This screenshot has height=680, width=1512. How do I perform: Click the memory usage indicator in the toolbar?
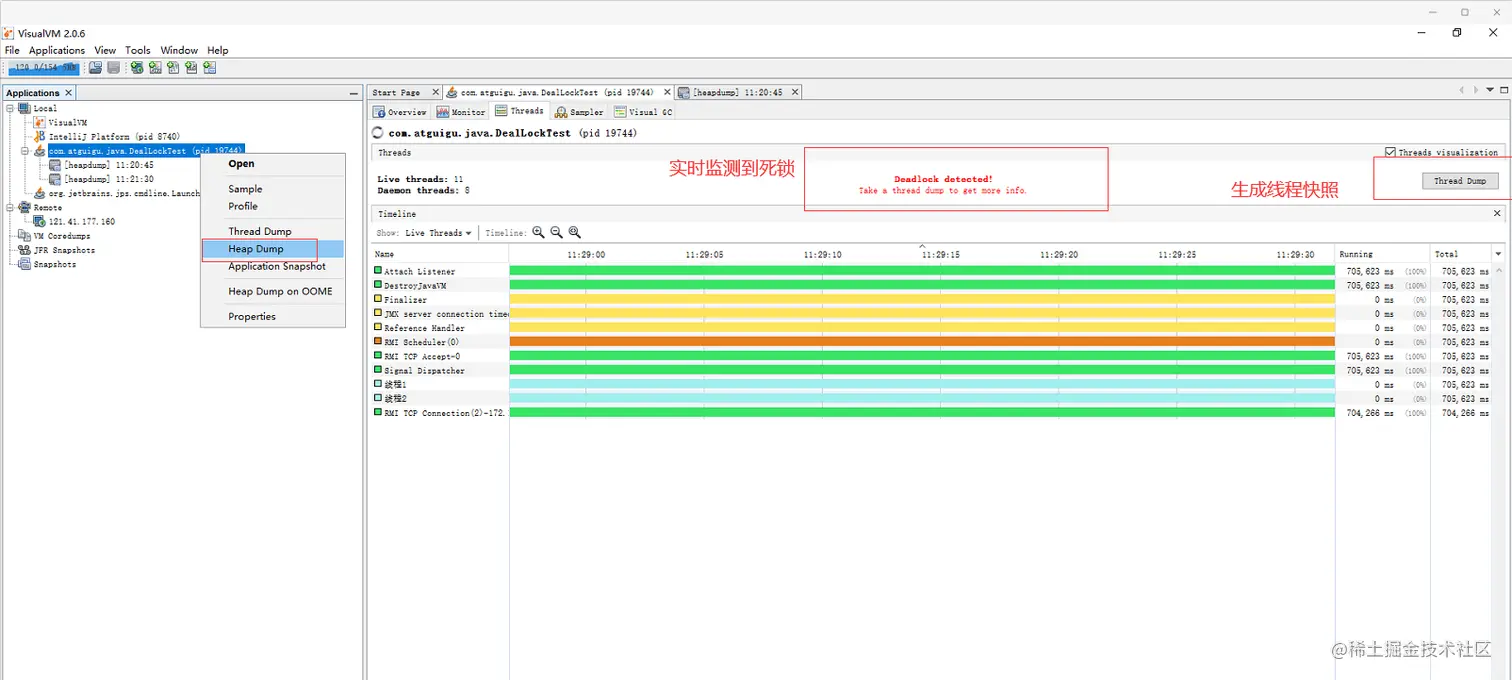click(x=43, y=68)
